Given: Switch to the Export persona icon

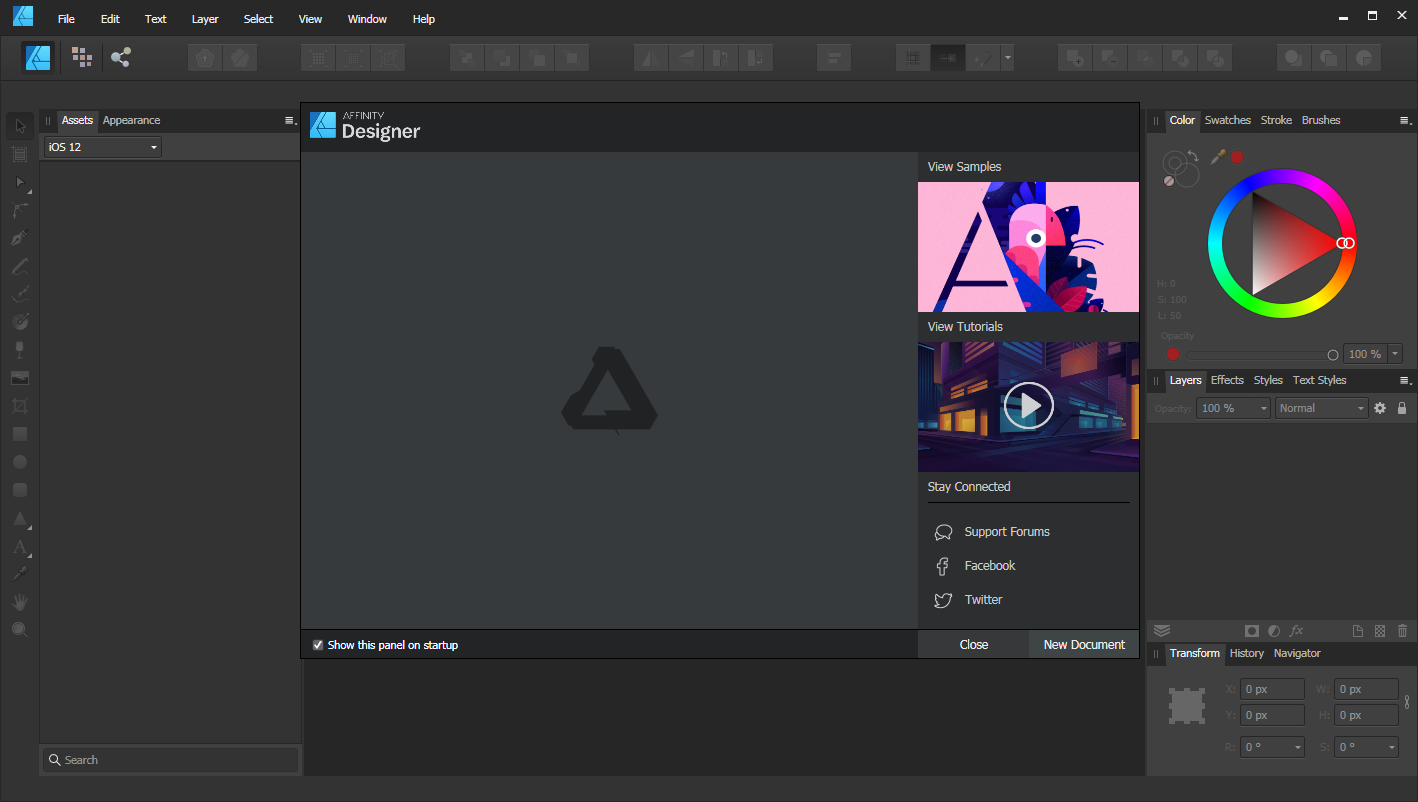Looking at the screenshot, I should 121,58.
